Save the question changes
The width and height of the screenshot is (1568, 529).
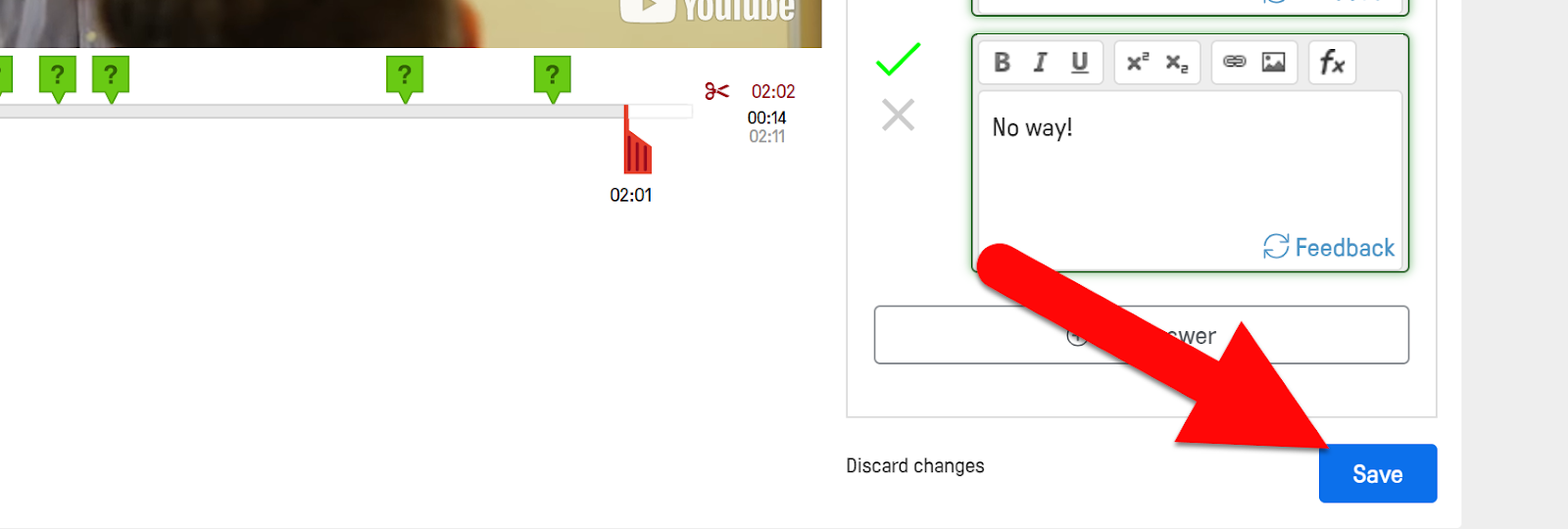pos(1378,473)
